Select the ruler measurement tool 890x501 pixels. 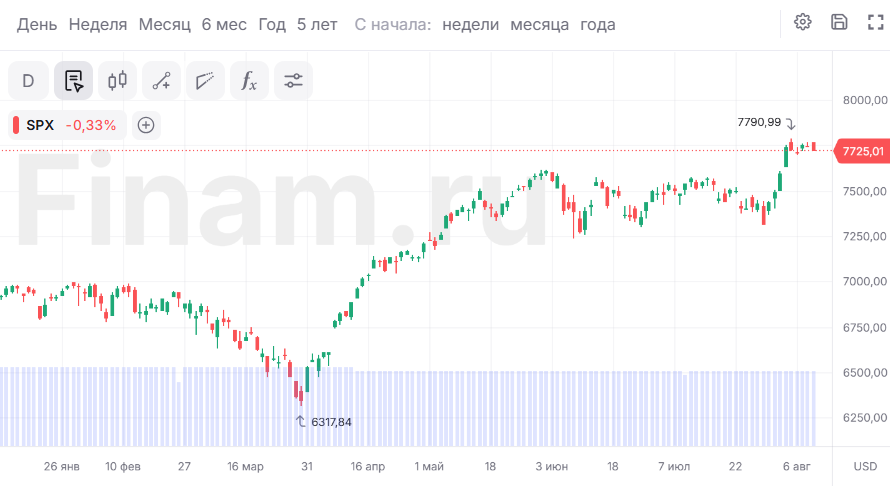(x=205, y=81)
